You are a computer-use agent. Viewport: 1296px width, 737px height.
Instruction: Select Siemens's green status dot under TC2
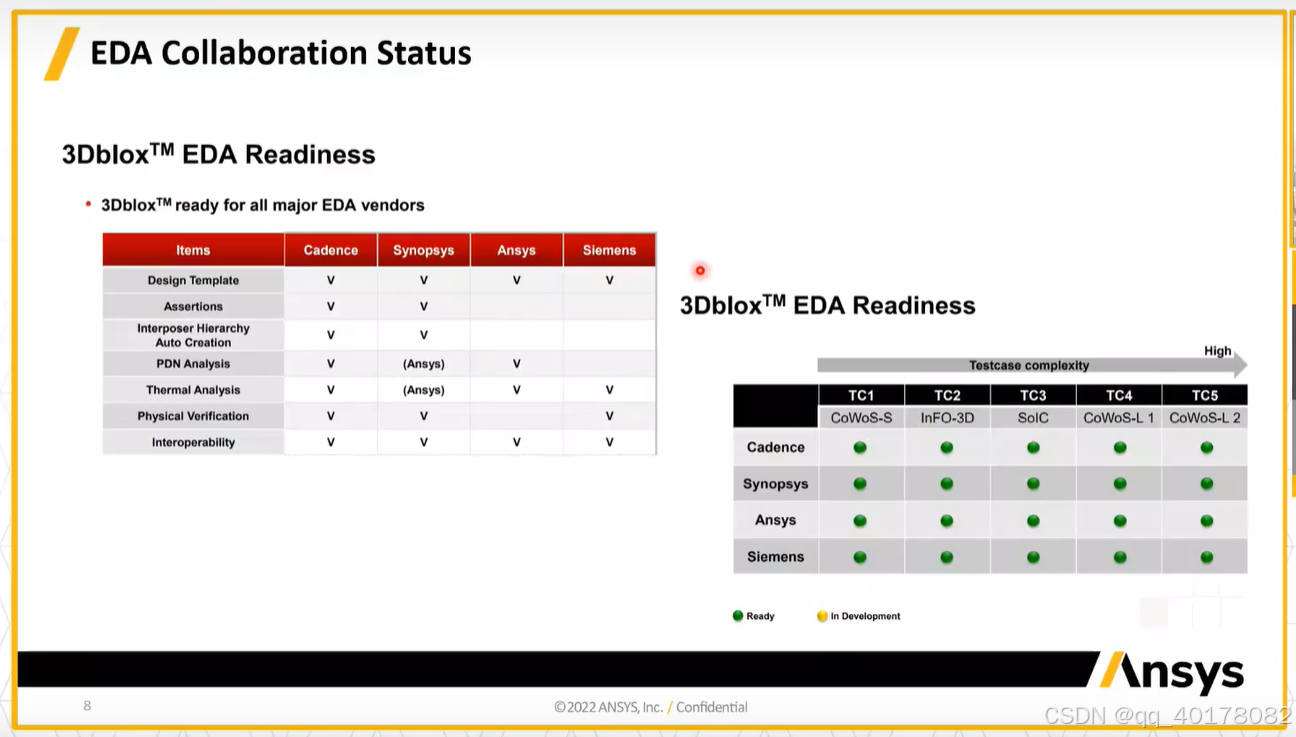[x=947, y=557]
